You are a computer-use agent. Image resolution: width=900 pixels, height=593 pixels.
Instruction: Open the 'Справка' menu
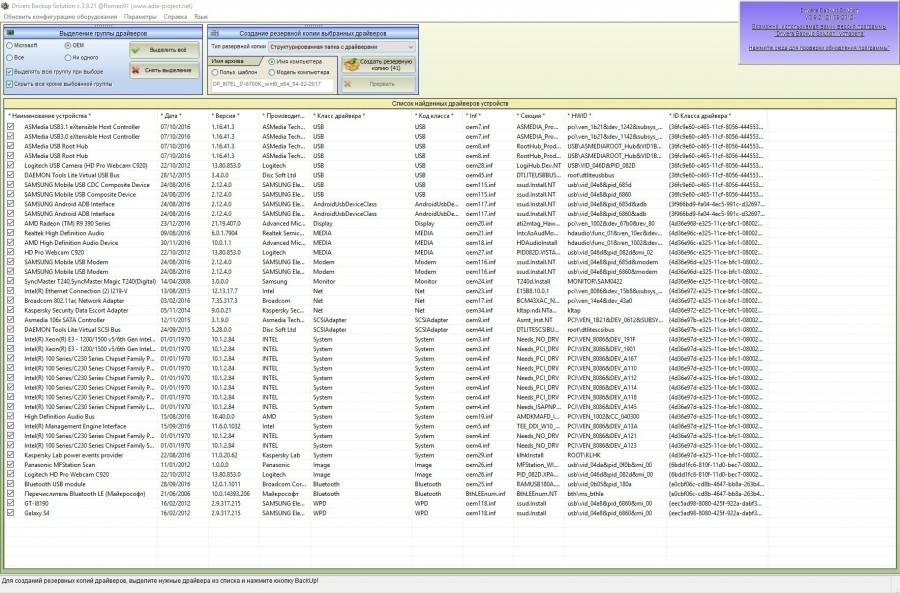(175, 17)
